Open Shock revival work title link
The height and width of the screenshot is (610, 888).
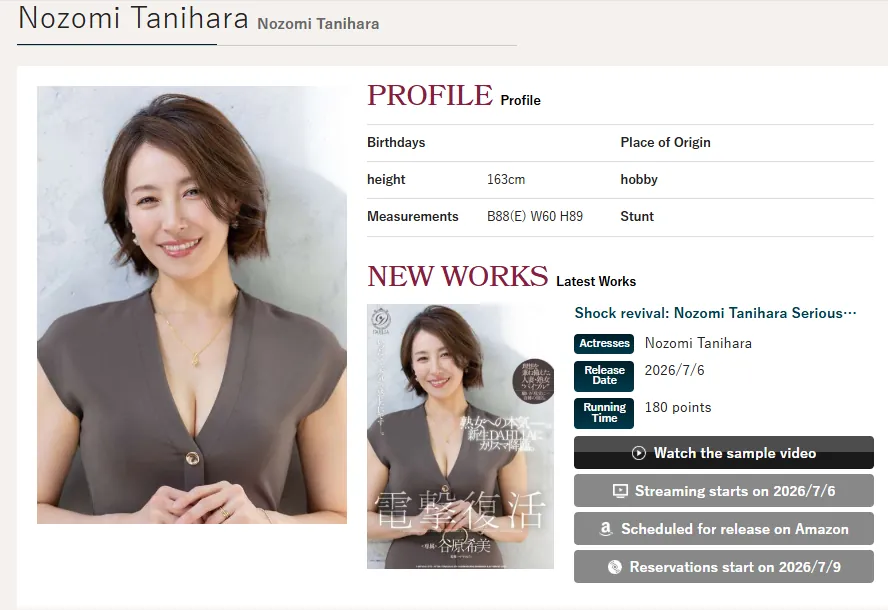715,313
